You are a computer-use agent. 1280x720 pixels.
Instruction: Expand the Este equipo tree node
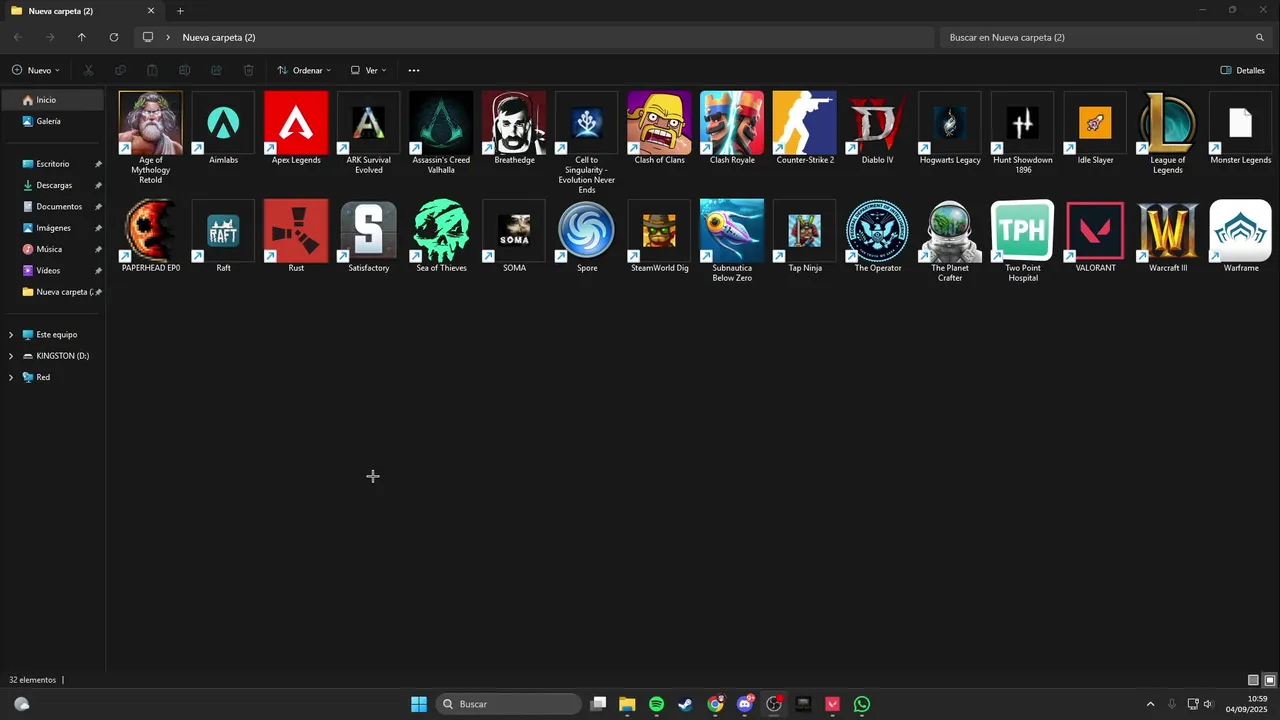[x=11, y=335]
